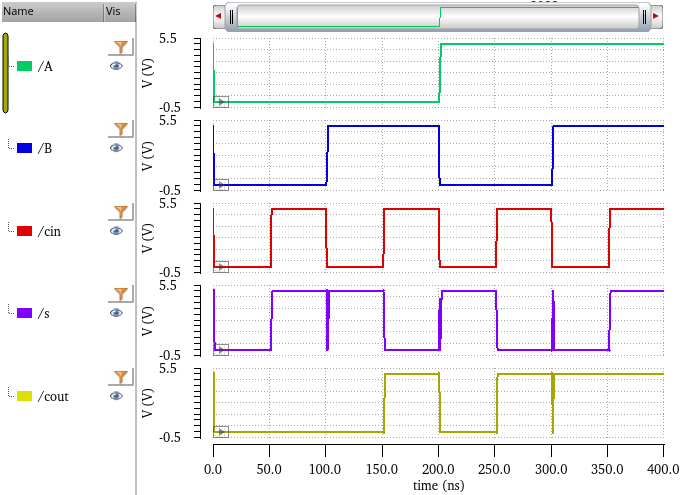Click the time (ns) axis label
This screenshot has width=684, height=495.
click(438, 485)
